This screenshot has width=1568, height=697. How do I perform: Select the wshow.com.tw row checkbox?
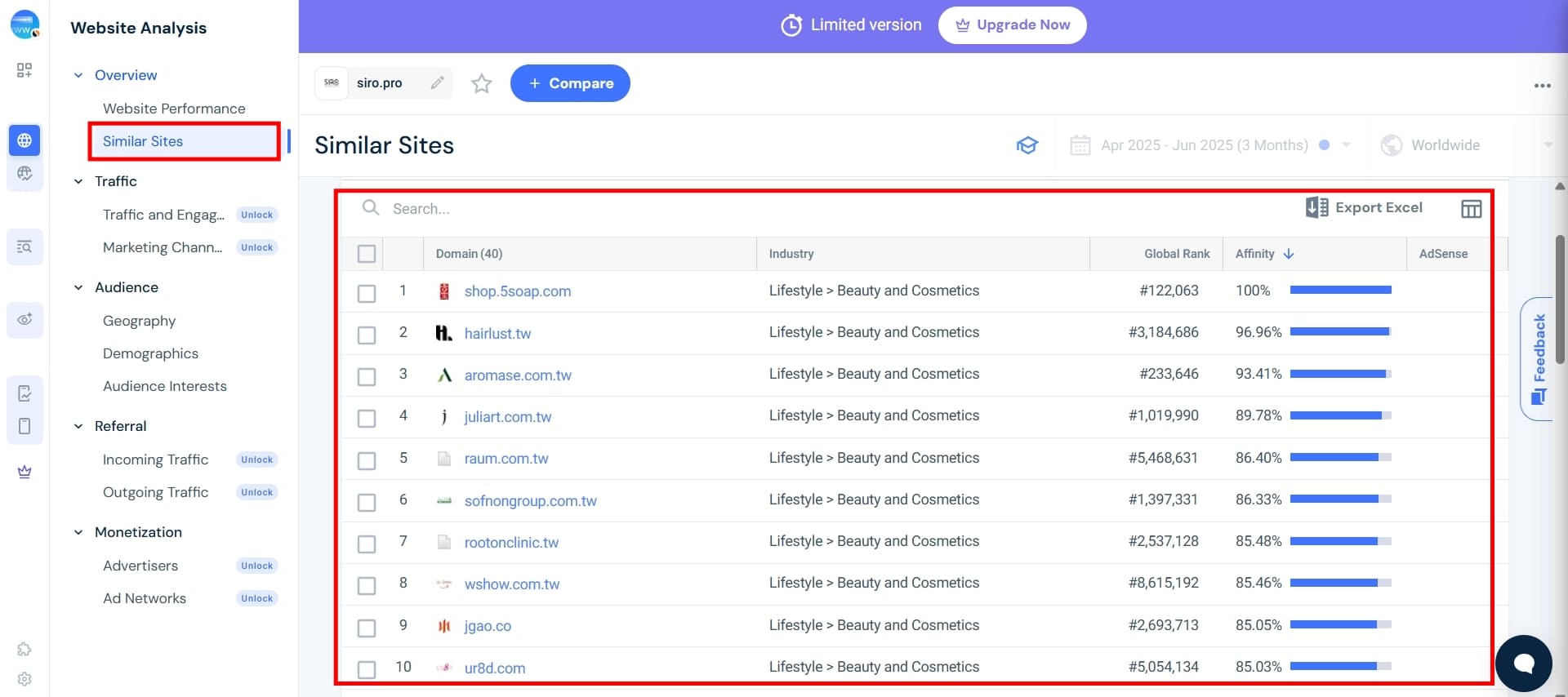tap(367, 585)
